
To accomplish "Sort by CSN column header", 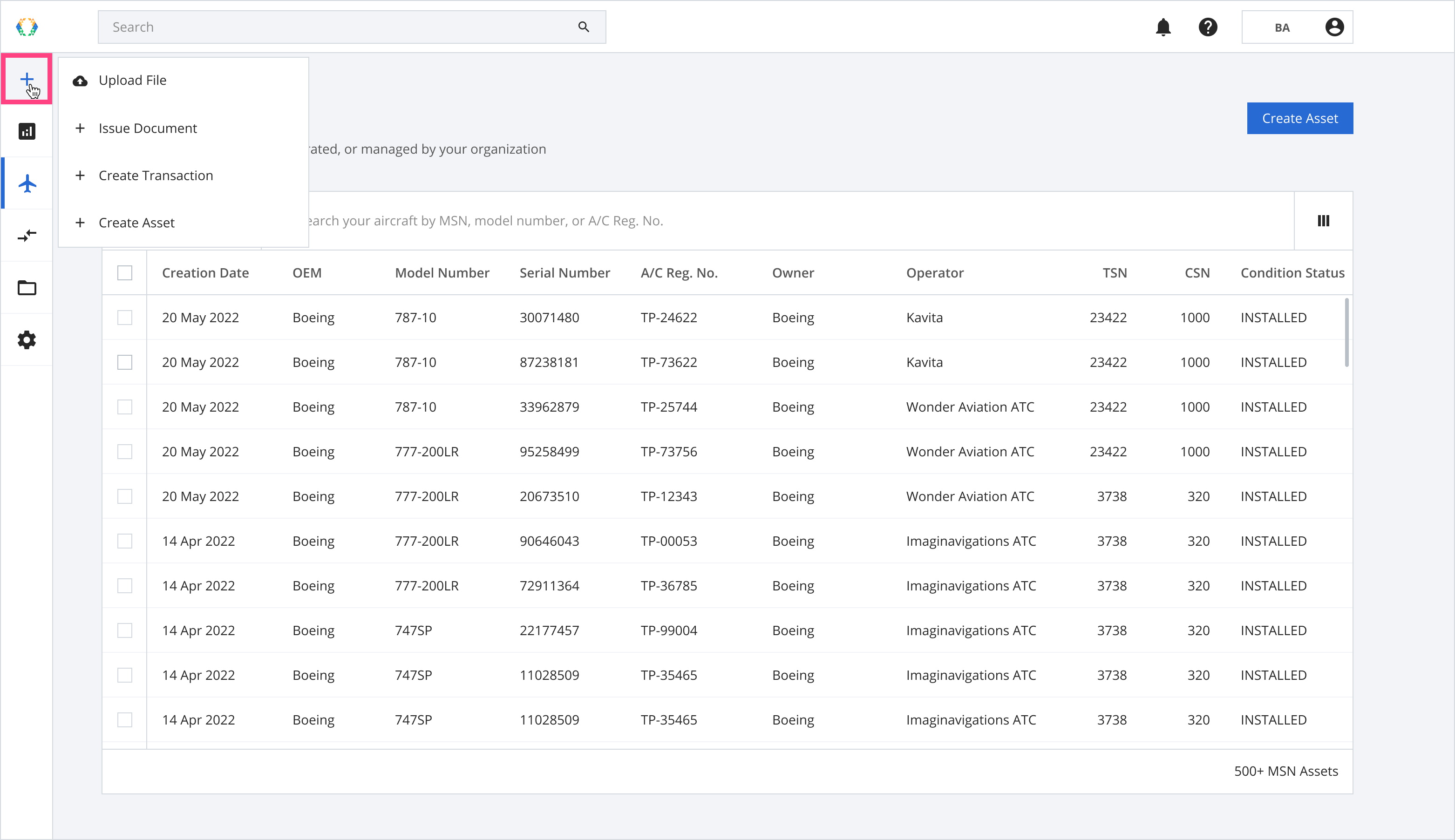I will (1197, 273).
